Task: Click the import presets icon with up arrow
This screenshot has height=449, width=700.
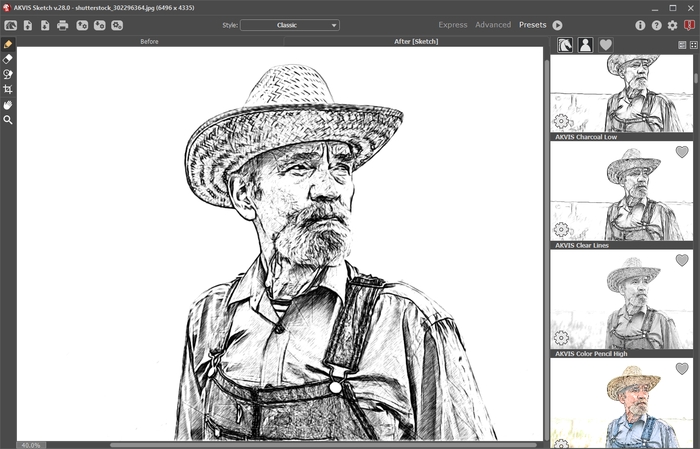Action: tap(82, 25)
